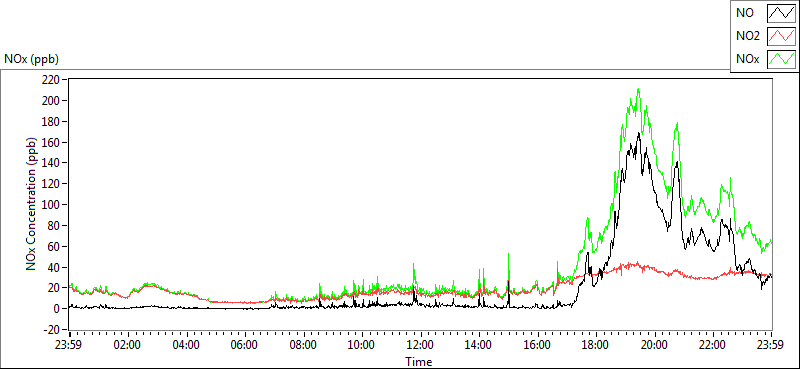This screenshot has height=369, width=800.
Task: Select the NOx legend label
Action: 748,59
